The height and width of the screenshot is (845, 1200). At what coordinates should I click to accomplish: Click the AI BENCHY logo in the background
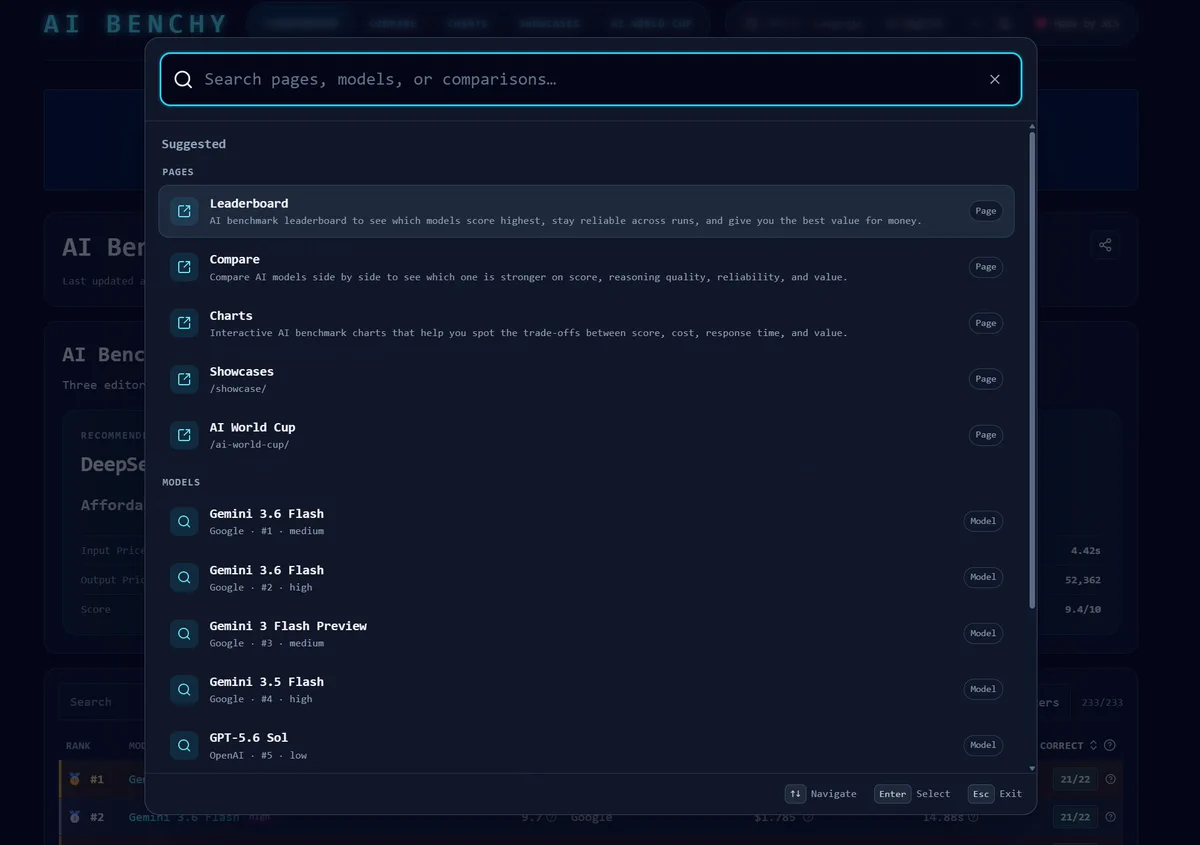click(x=135, y=24)
